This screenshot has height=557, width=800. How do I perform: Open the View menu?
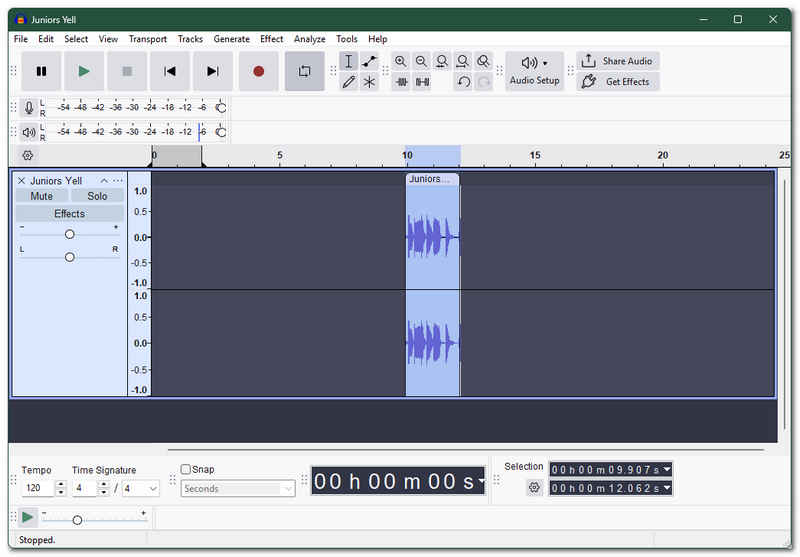point(108,39)
